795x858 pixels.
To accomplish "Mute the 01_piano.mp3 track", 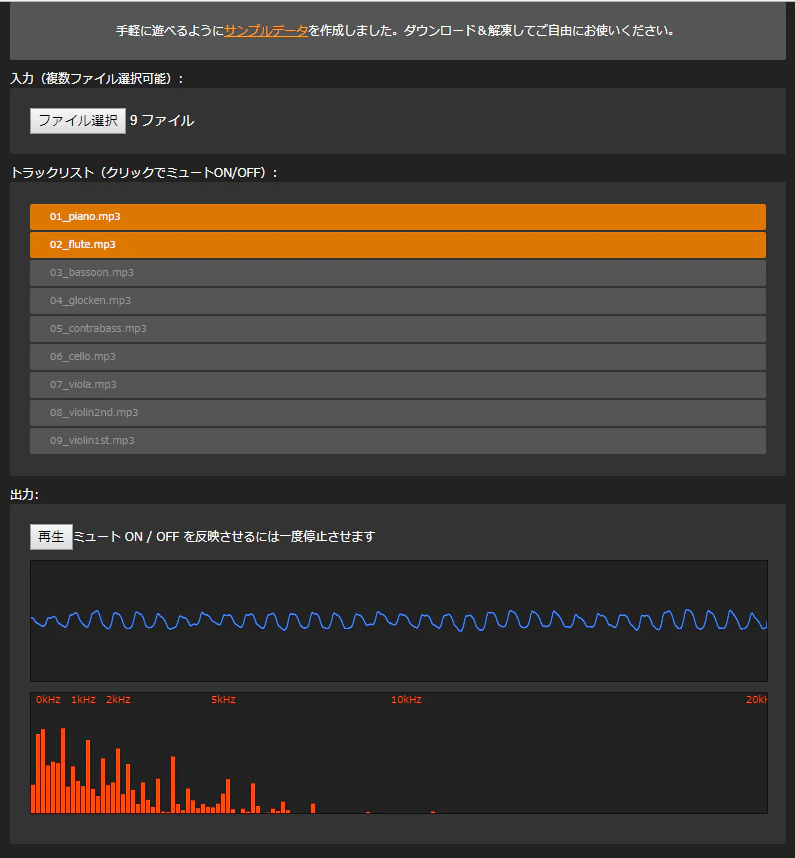I will (x=398, y=217).
